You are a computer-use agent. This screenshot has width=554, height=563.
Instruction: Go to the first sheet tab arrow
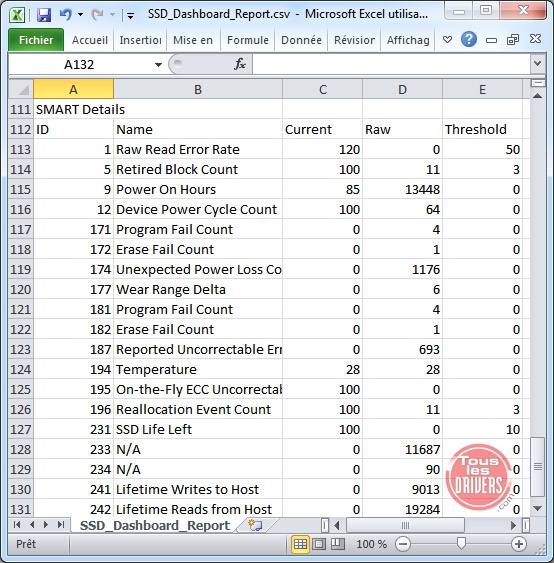click(x=17, y=525)
